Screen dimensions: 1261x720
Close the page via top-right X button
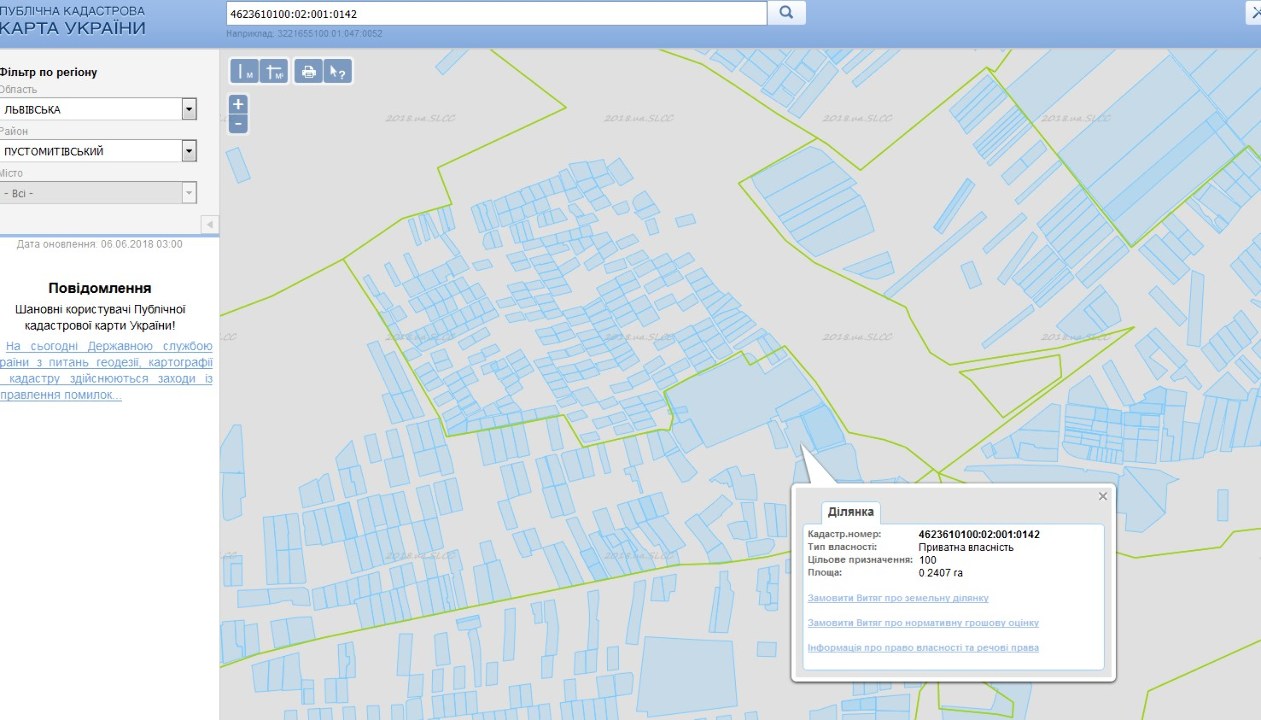click(x=1253, y=12)
